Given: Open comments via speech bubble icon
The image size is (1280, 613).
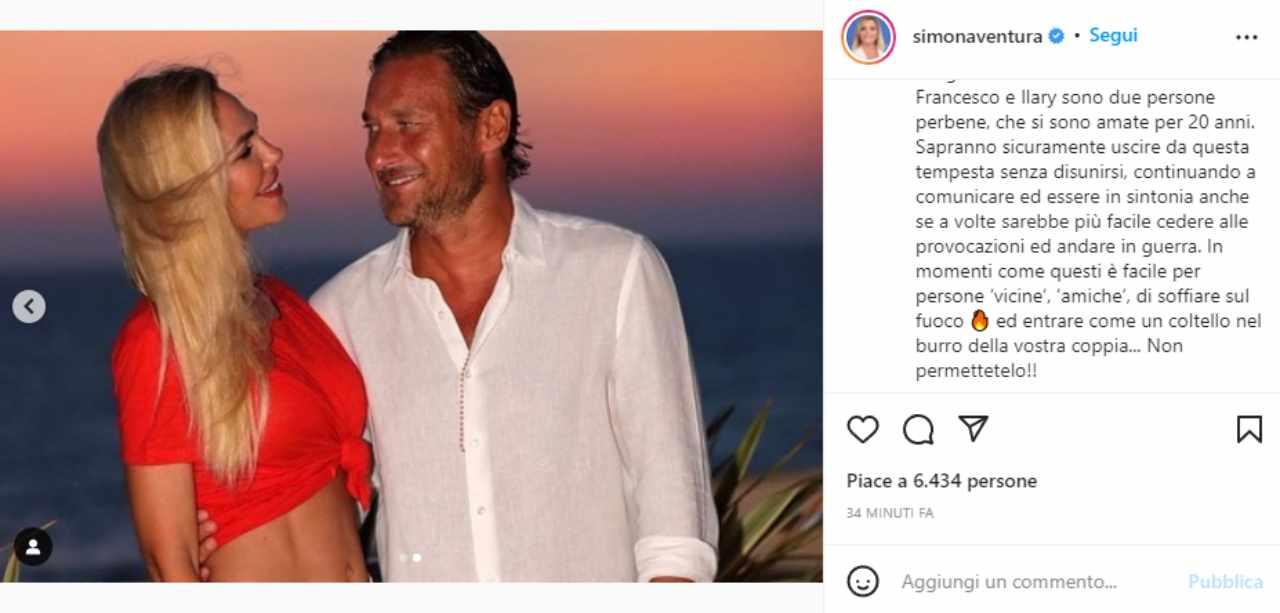Looking at the screenshot, I should (918, 429).
